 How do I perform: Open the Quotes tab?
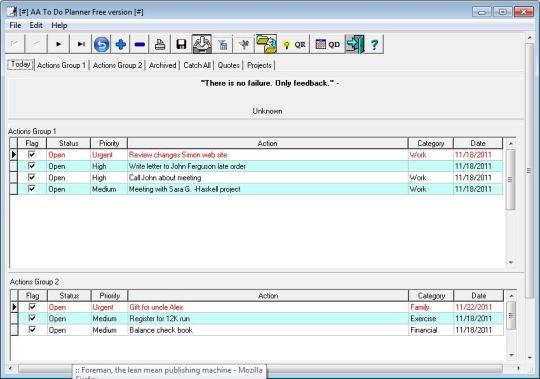coord(228,65)
